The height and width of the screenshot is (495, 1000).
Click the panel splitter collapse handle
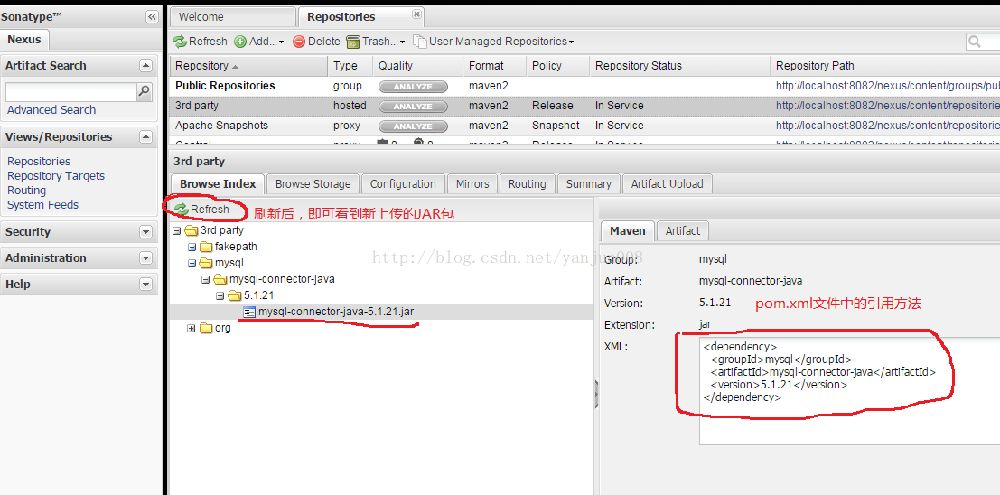pos(596,394)
